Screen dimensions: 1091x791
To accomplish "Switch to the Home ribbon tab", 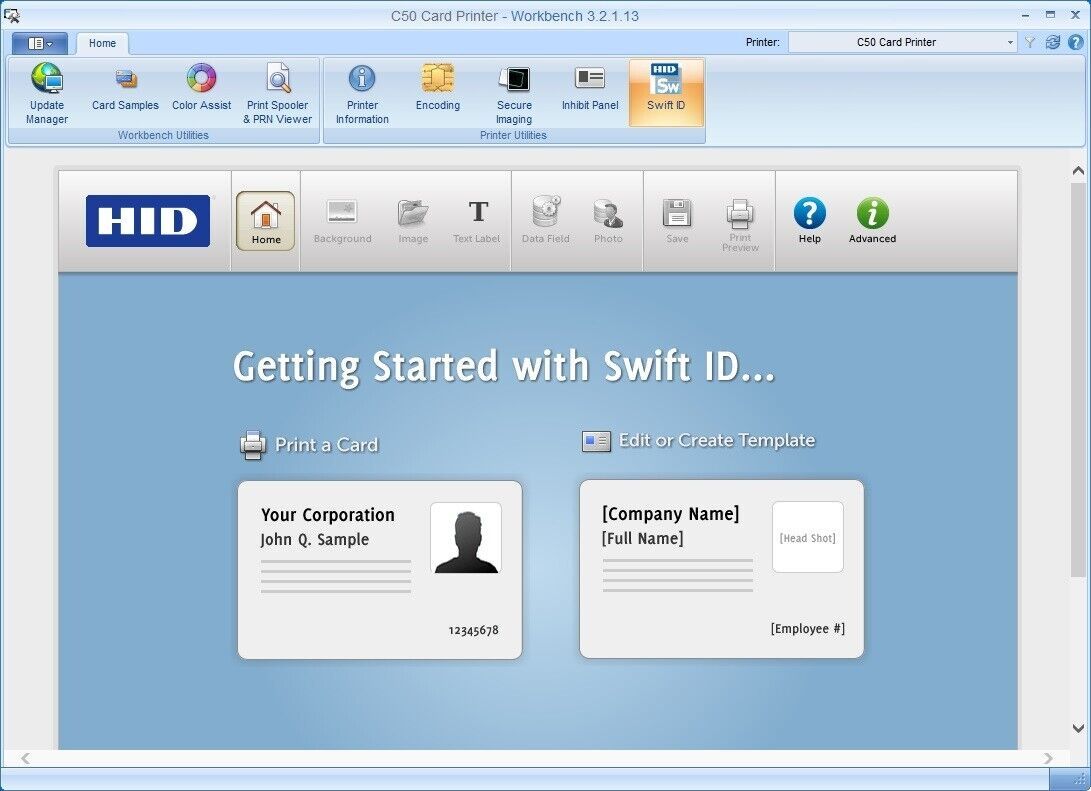I will coord(102,43).
